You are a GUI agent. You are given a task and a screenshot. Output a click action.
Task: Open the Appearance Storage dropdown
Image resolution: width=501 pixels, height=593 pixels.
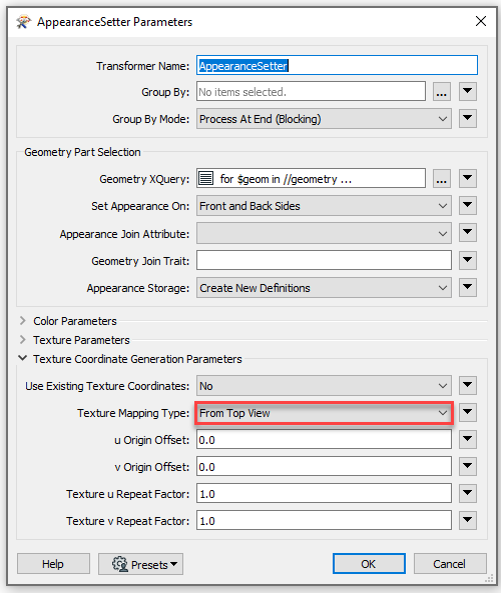pyautogui.click(x=324, y=288)
